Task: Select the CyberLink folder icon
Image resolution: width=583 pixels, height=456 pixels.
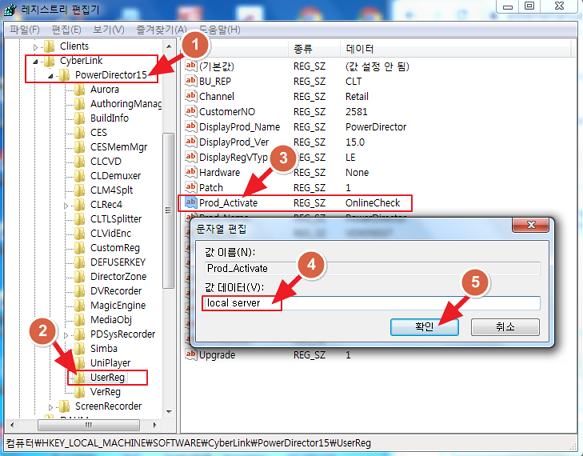Action: tap(49, 61)
